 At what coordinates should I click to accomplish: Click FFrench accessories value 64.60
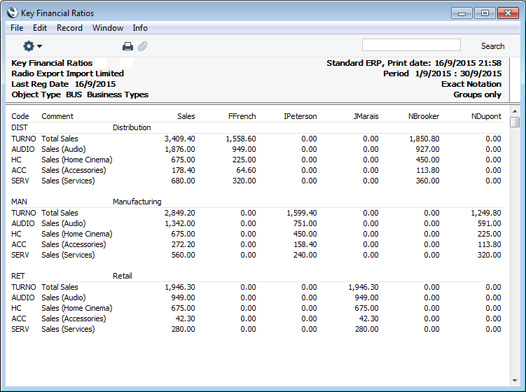(246, 170)
